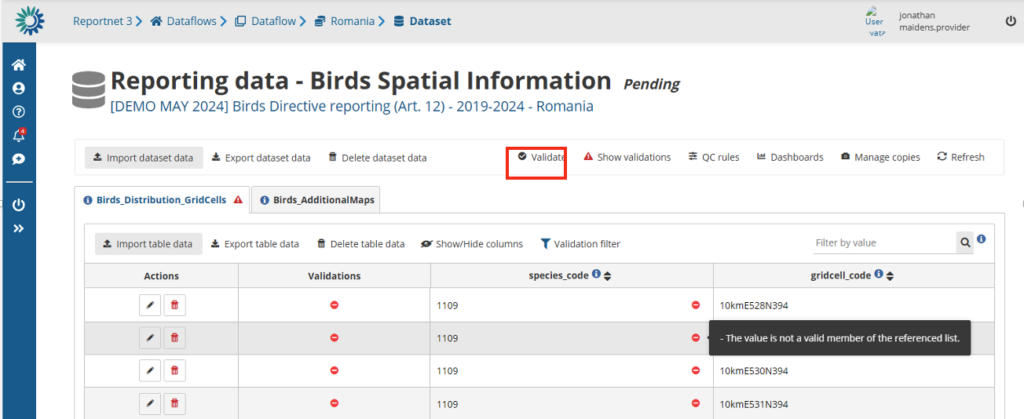1024x419 pixels.
Task: Sort by species_code column arrows
Action: 606,276
